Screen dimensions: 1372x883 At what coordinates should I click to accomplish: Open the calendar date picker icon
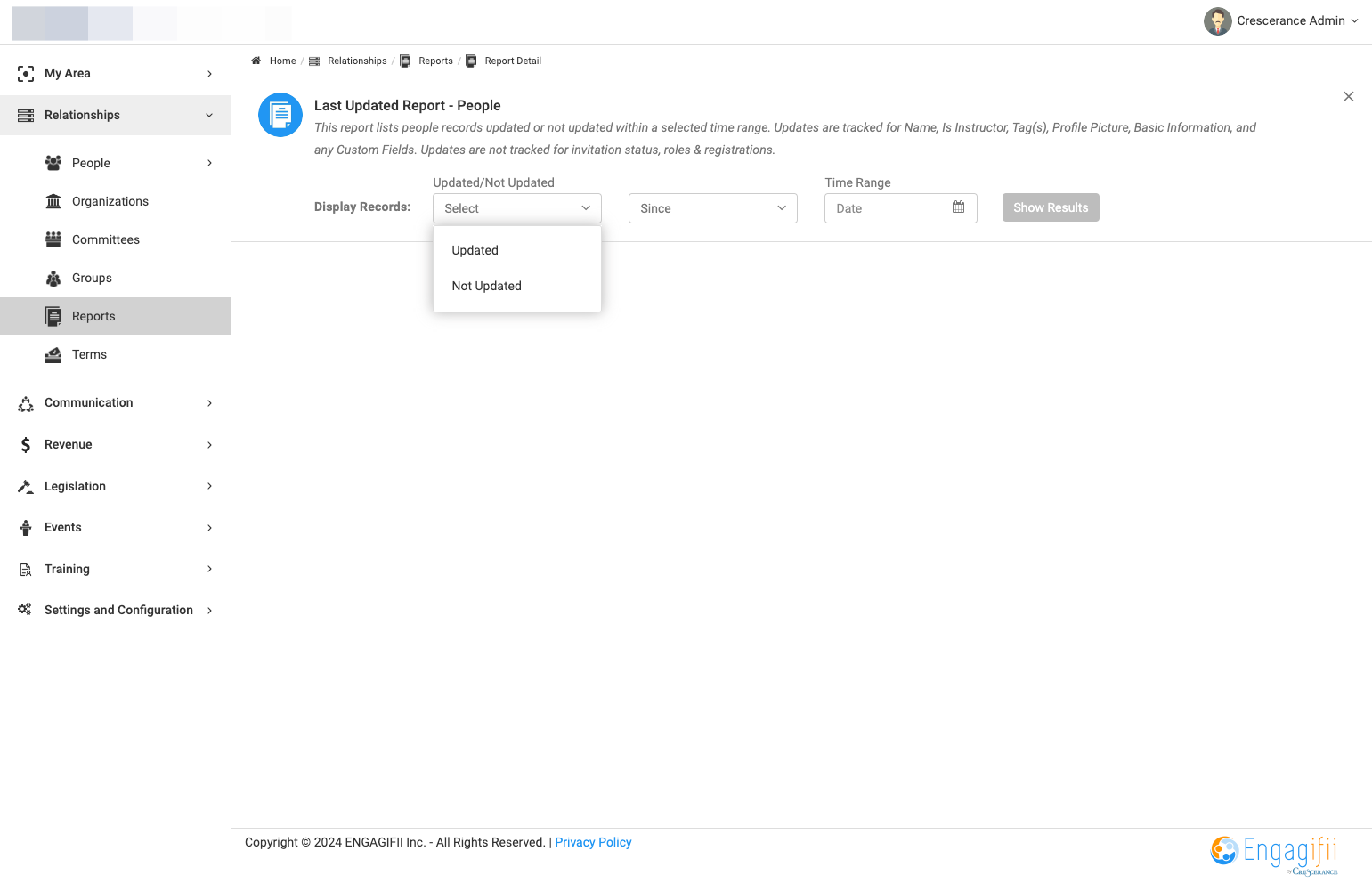click(x=958, y=207)
